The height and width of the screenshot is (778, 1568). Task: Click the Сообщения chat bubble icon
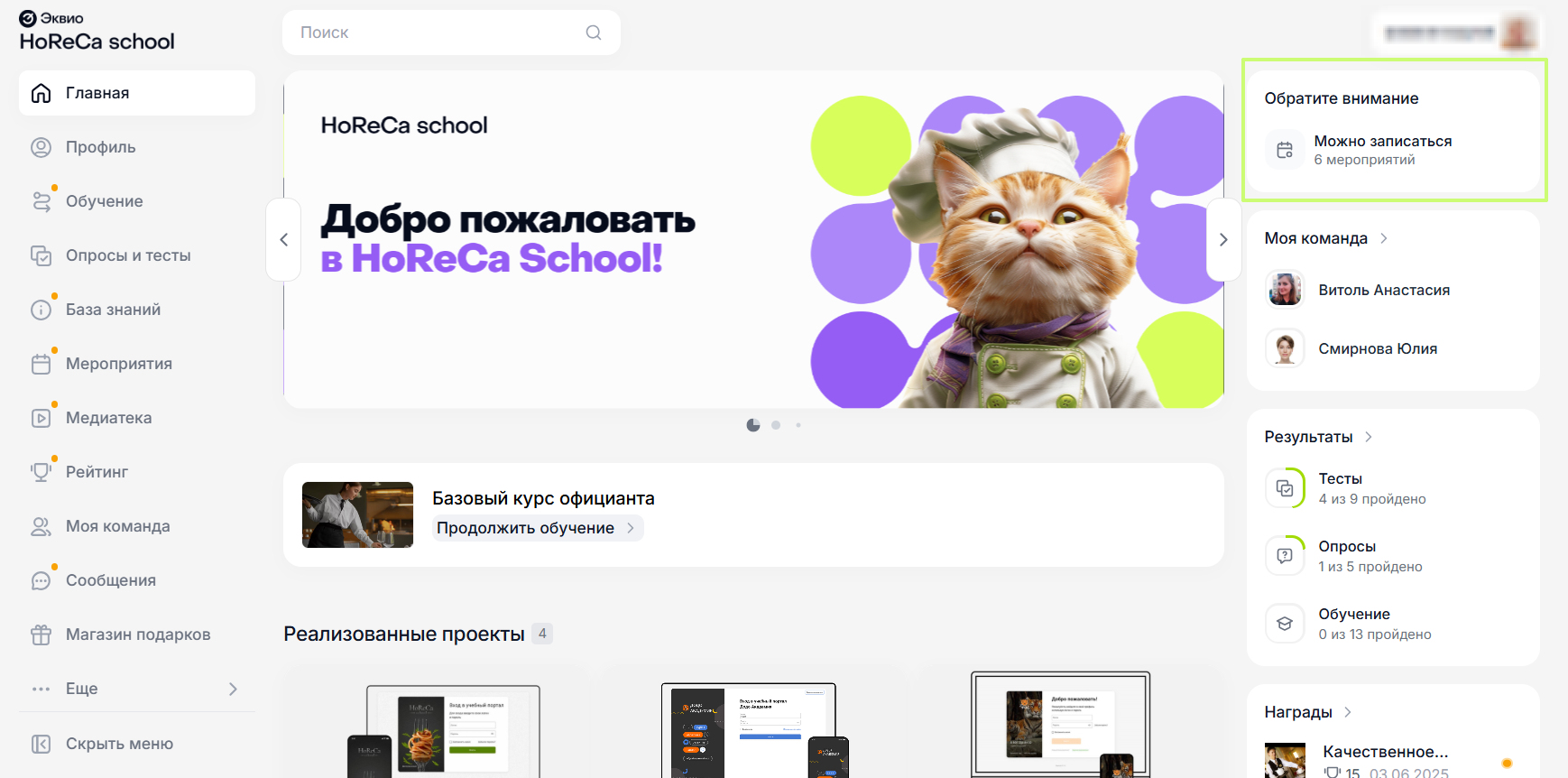tap(41, 580)
